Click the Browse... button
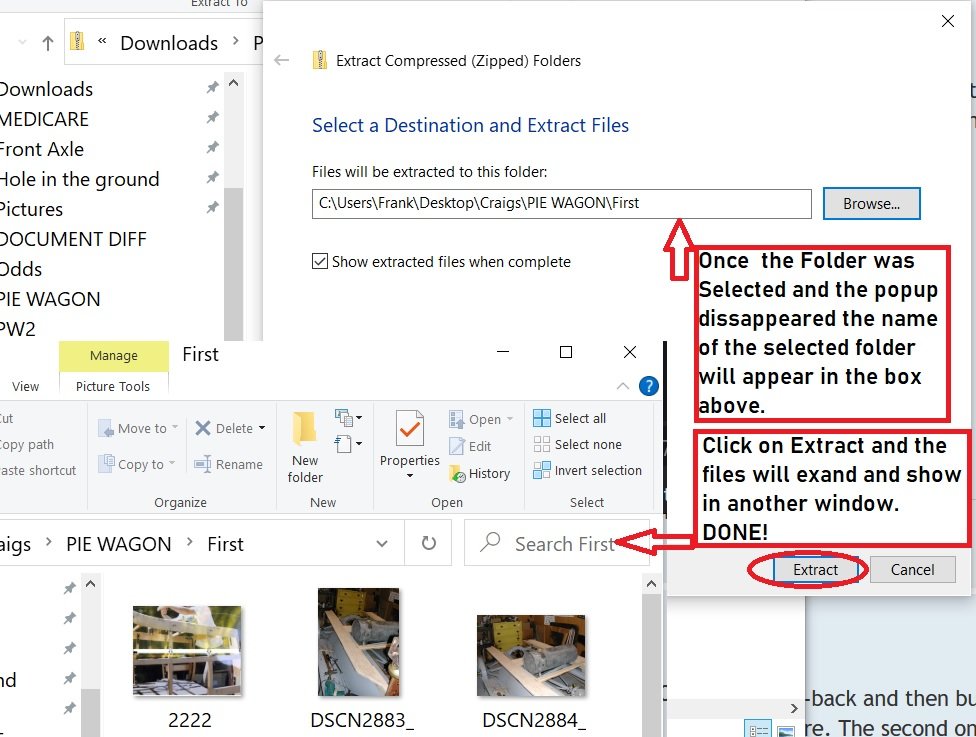This screenshot has width=976, height=737. 871,203
